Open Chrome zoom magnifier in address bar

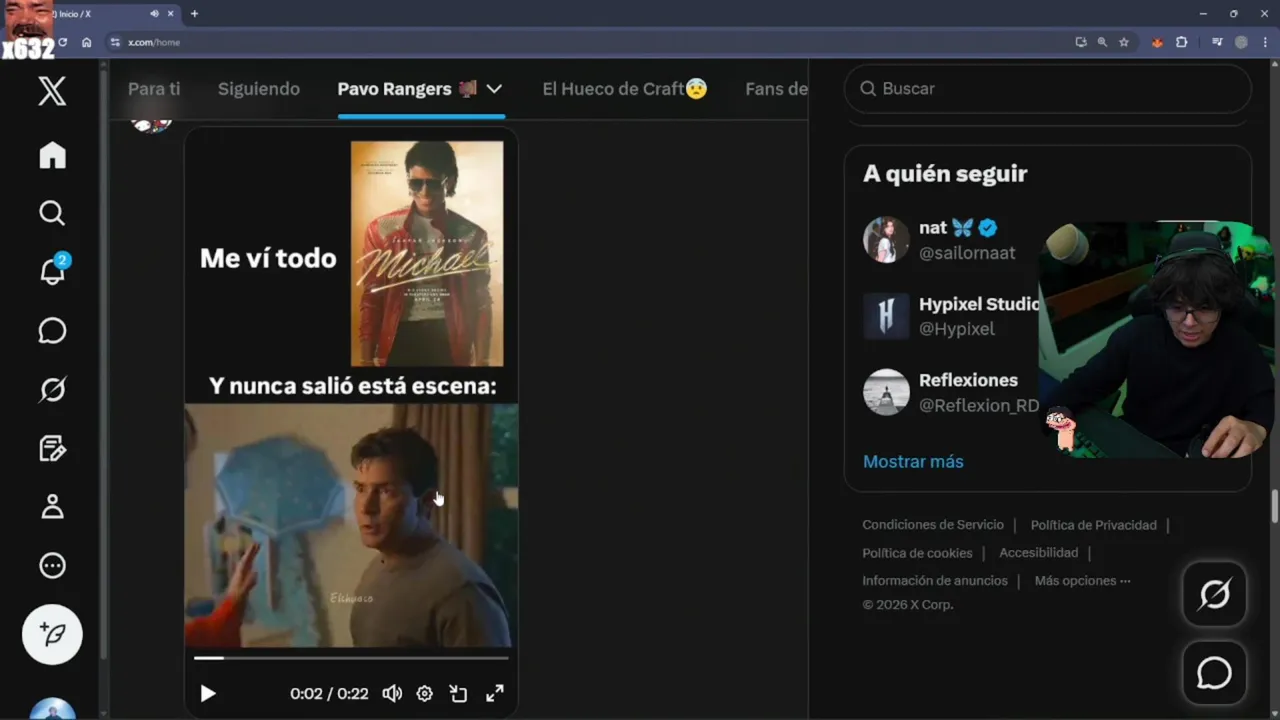(1102, 42)
